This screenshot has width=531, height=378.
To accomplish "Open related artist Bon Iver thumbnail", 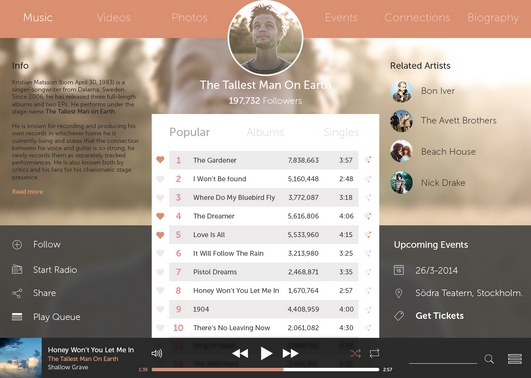I will coord(401,91).
